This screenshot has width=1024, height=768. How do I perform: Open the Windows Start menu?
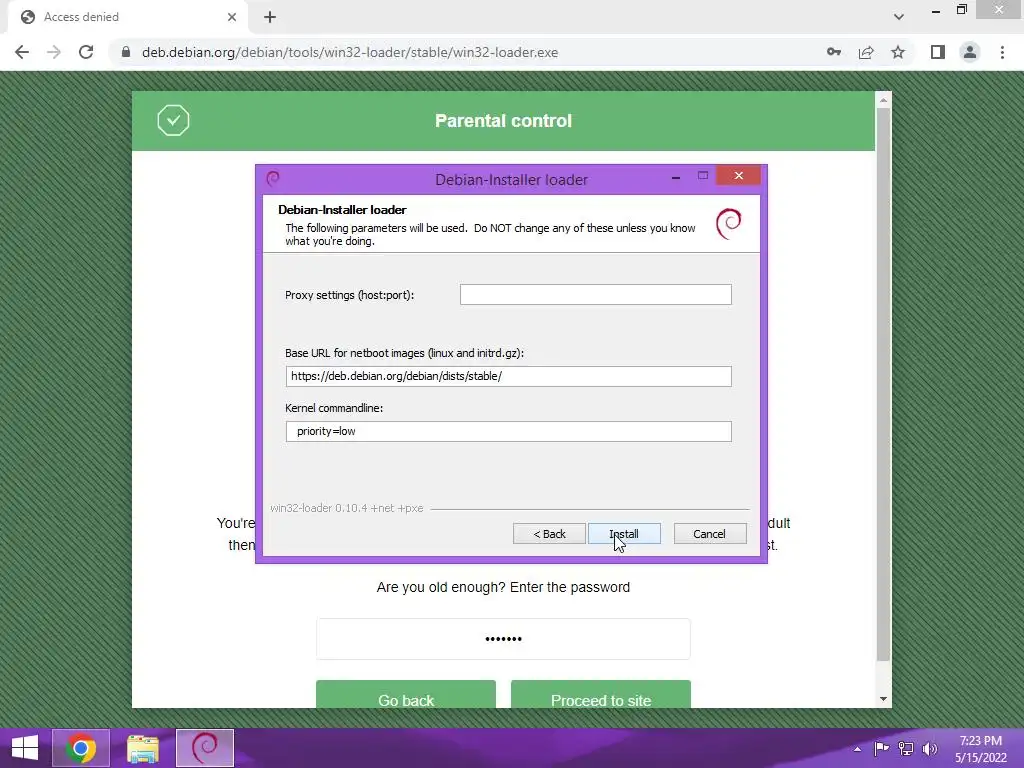(x=25, y=748)
